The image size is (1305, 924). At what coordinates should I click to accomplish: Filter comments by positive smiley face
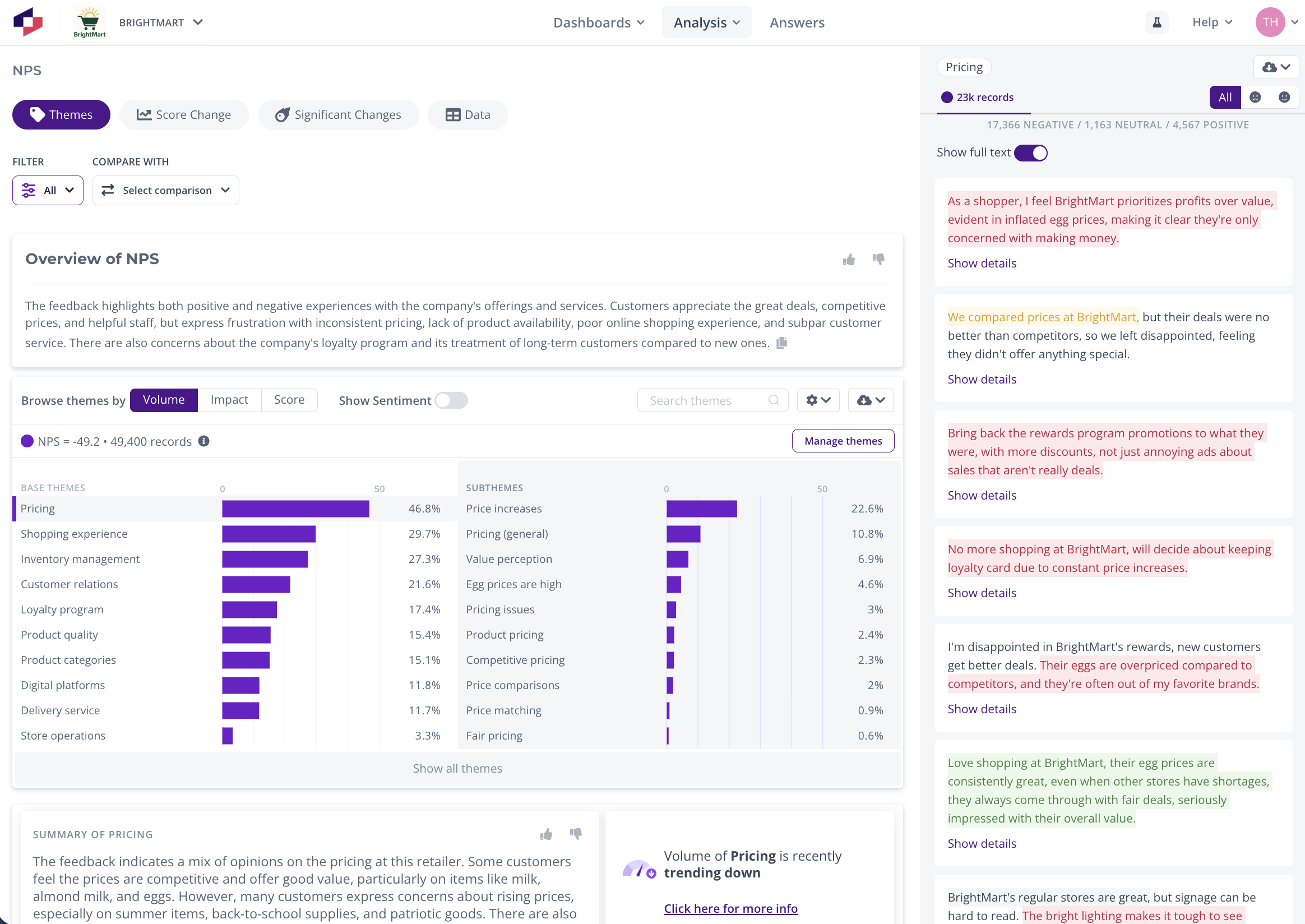pos(1284,98)
